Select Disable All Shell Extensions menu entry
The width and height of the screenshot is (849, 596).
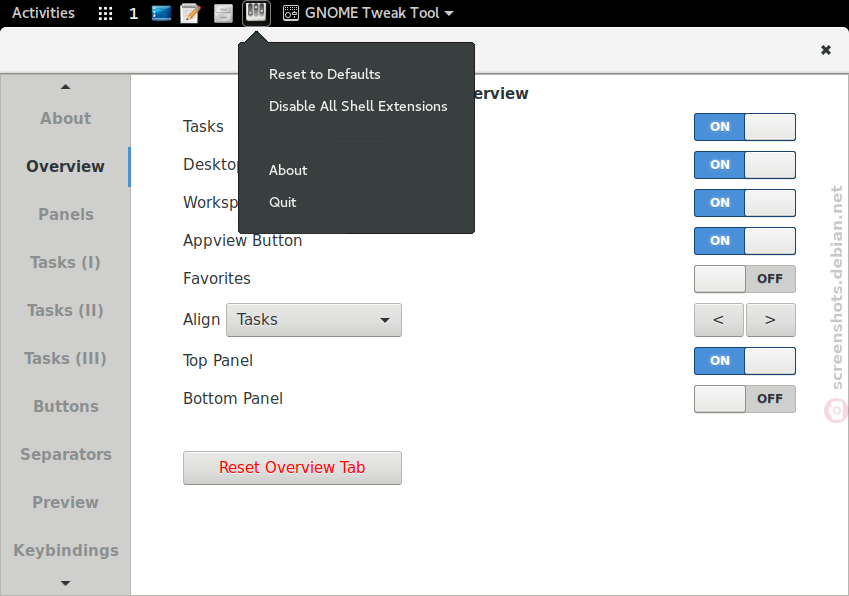[x=358, y=106]
